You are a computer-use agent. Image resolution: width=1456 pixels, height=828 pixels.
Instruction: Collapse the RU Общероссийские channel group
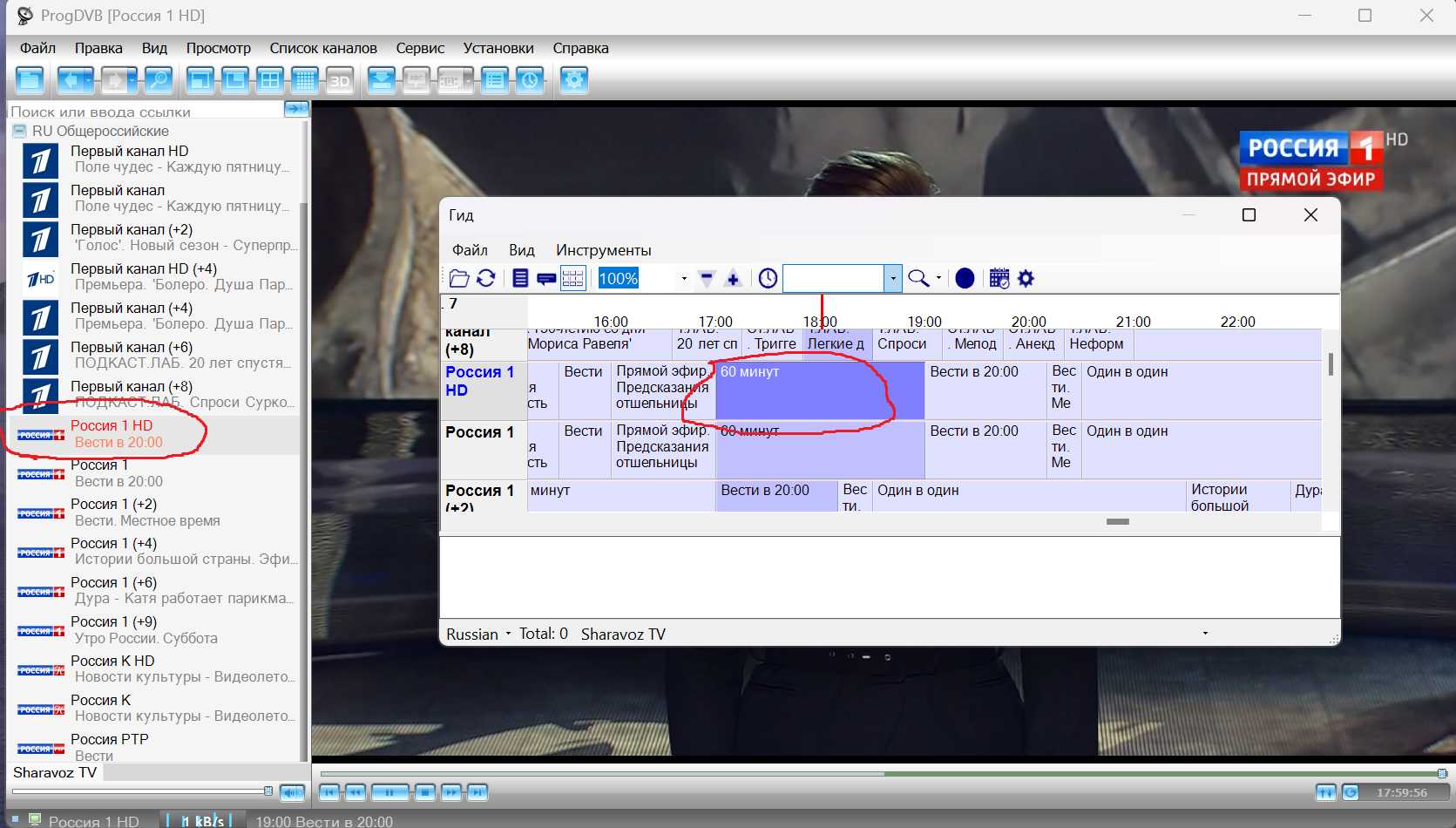pyautogui.click(x=19, y=131)
